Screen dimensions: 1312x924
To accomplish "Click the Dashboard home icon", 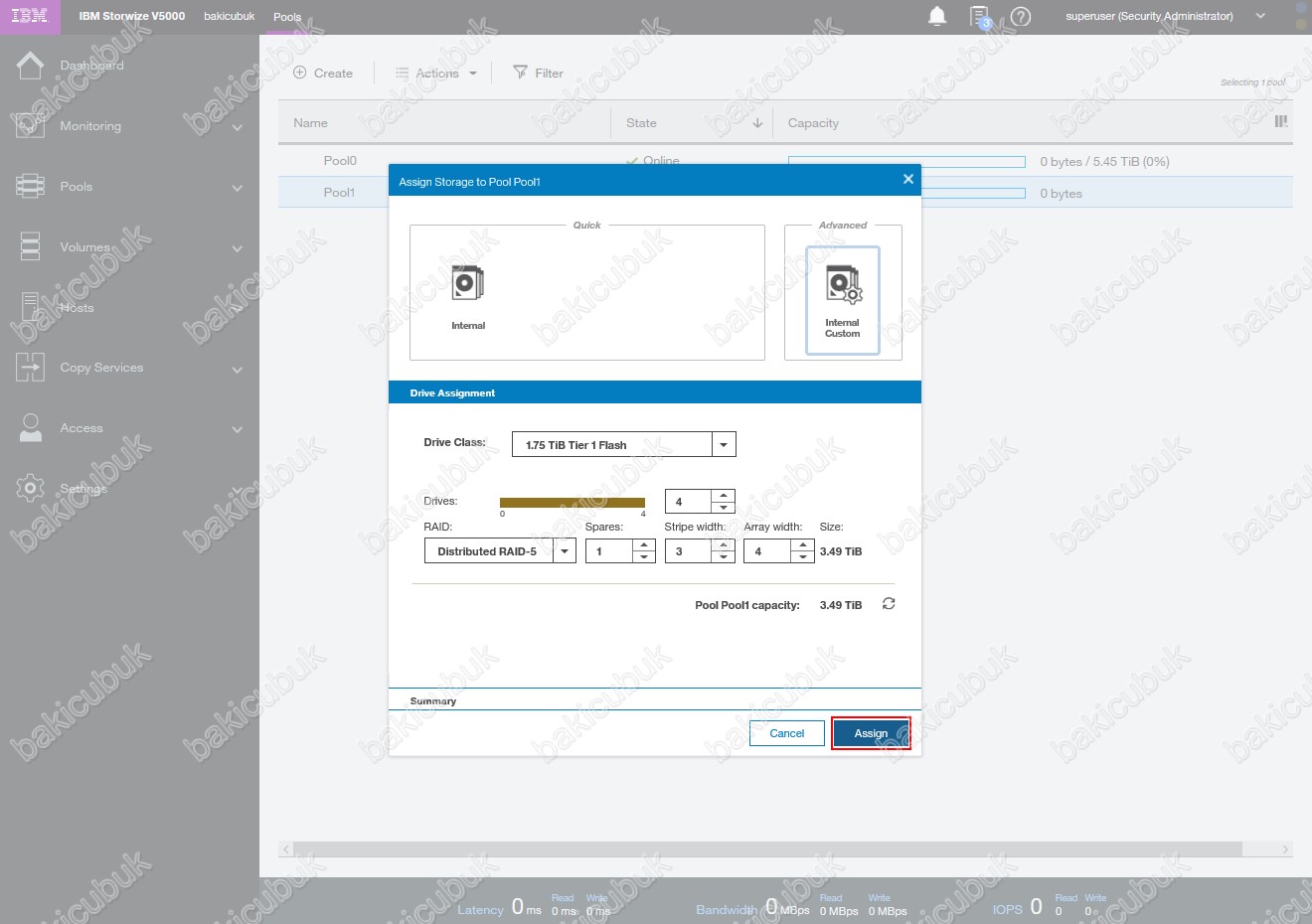I will (x=30, y=66).
